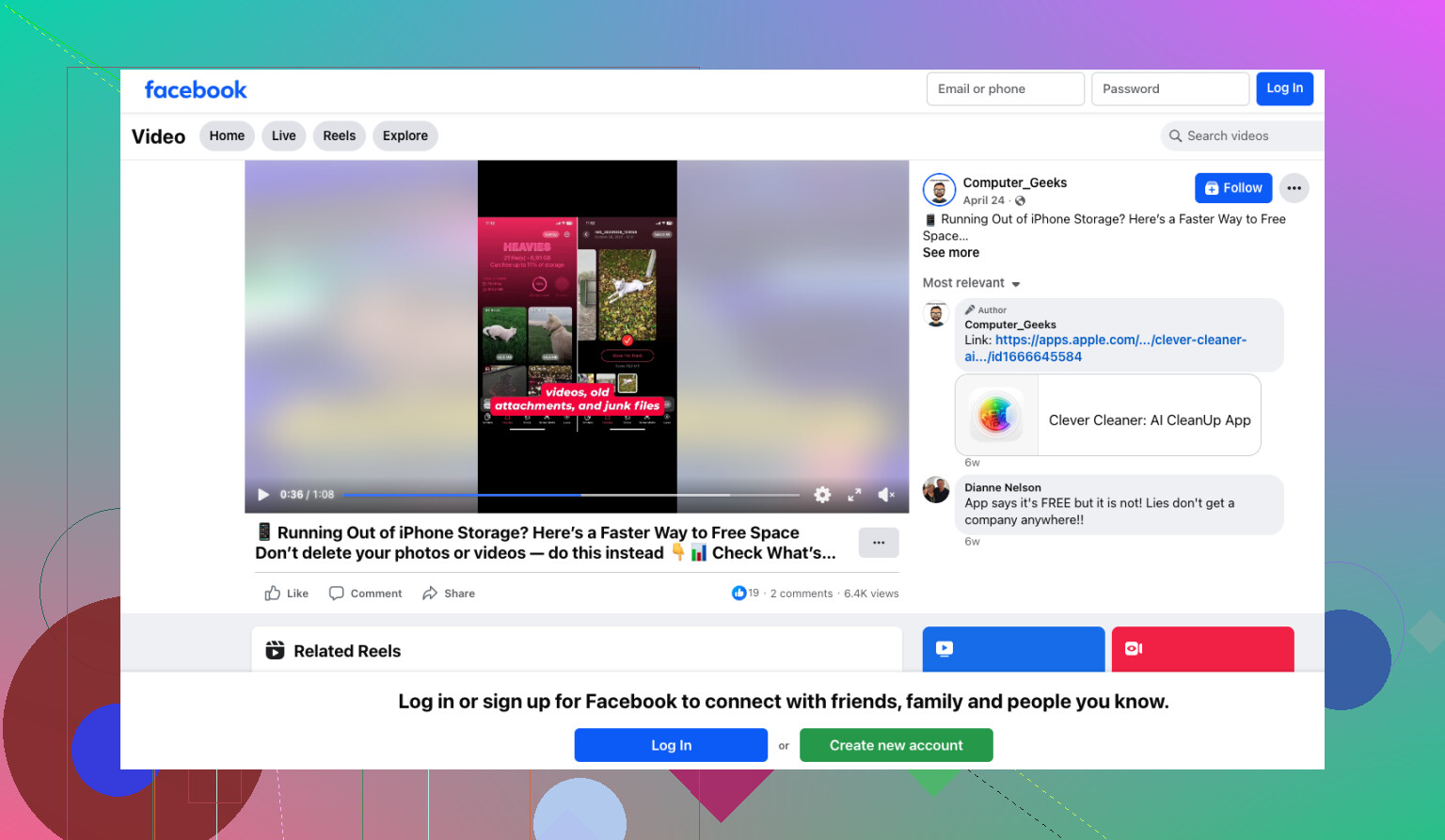Click the Dianne Nelson commenter name

1003,487
